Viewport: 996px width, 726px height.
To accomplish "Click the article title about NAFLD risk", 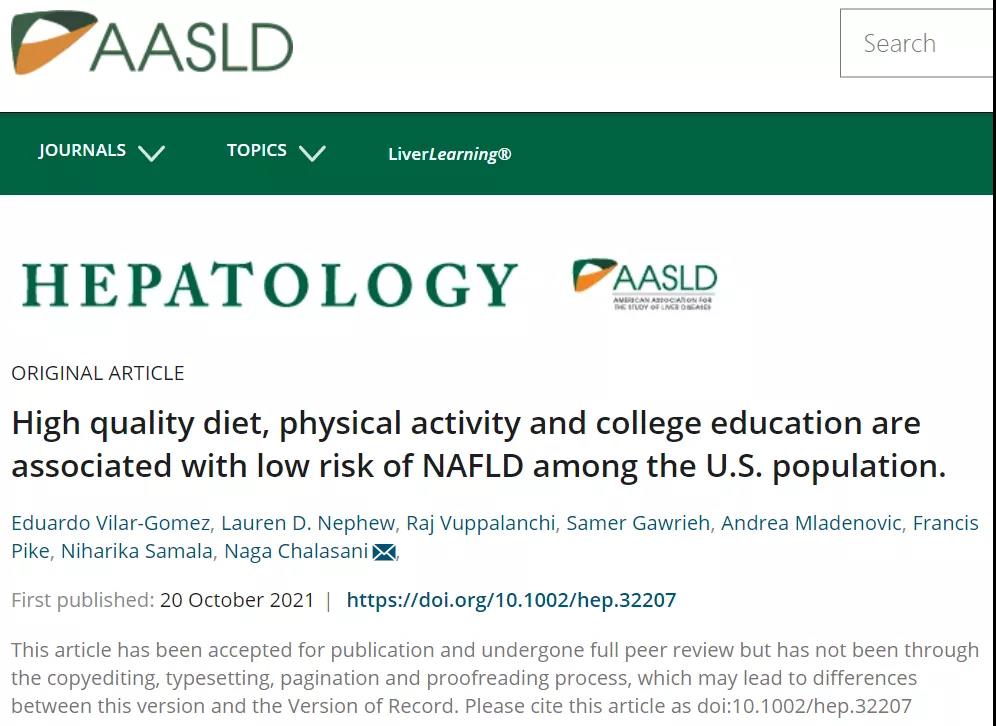I will pos(479,444).
